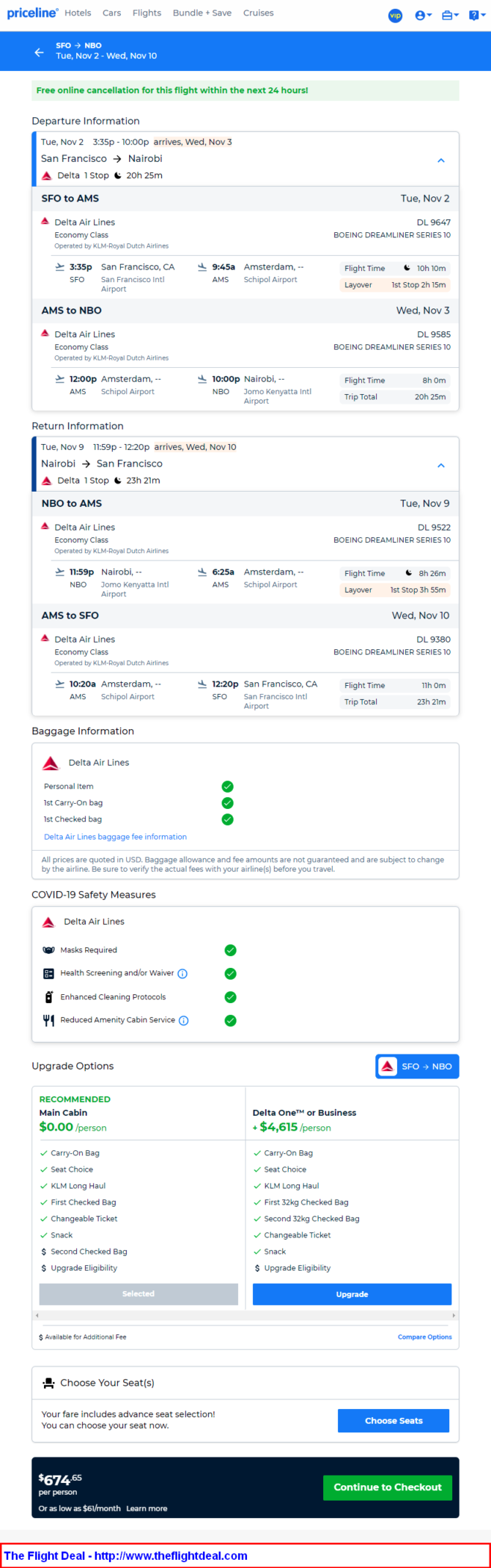Click the free online cancellation banner
Image resolution: width=491 pixels, height=1568 pixels.
click(245, 90)
